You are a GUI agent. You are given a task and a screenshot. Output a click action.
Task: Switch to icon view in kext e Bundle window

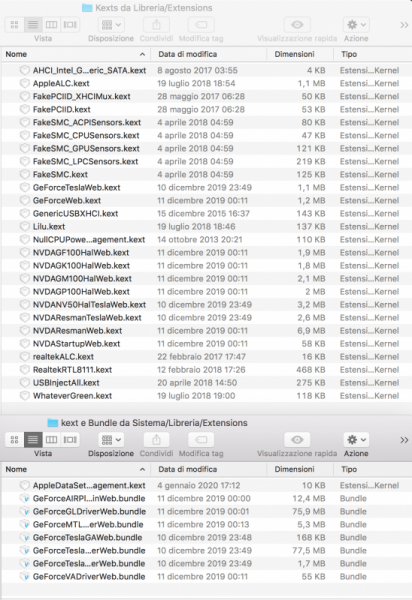(15, 440)
